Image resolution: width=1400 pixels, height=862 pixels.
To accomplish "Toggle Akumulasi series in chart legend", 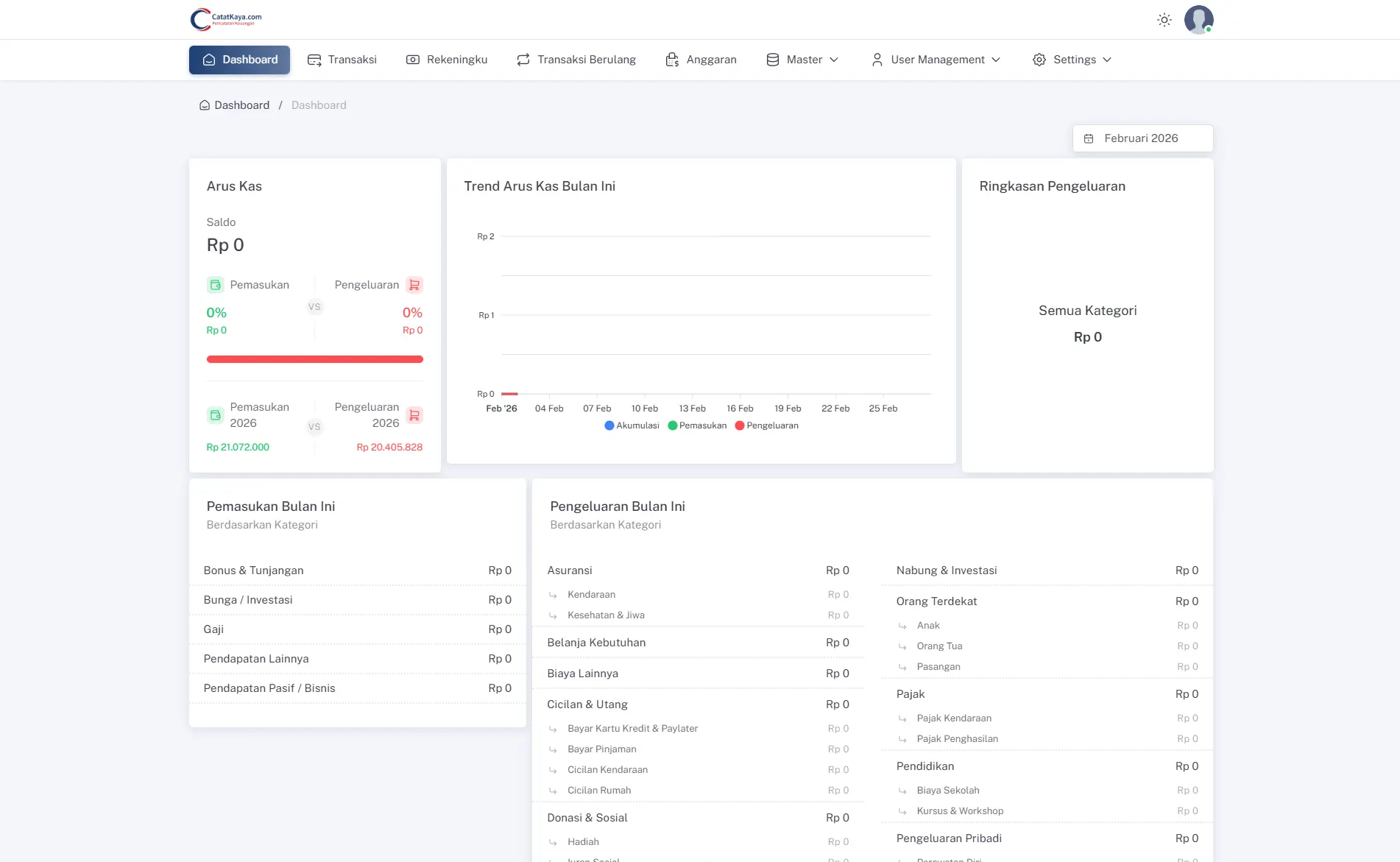I will pos(632,425).
